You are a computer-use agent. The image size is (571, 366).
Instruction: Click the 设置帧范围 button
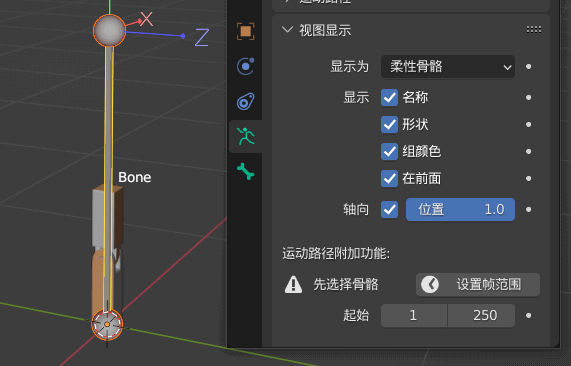pyautogui.click(x=478, y=284)
